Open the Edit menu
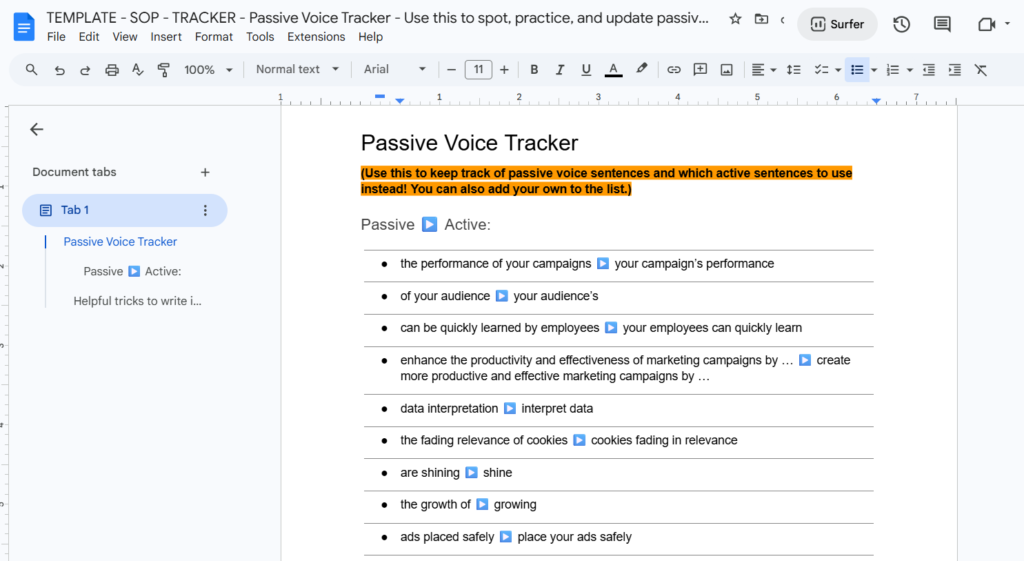The height and width of the screenshot is (561, 1024). (x=89, y=37)
